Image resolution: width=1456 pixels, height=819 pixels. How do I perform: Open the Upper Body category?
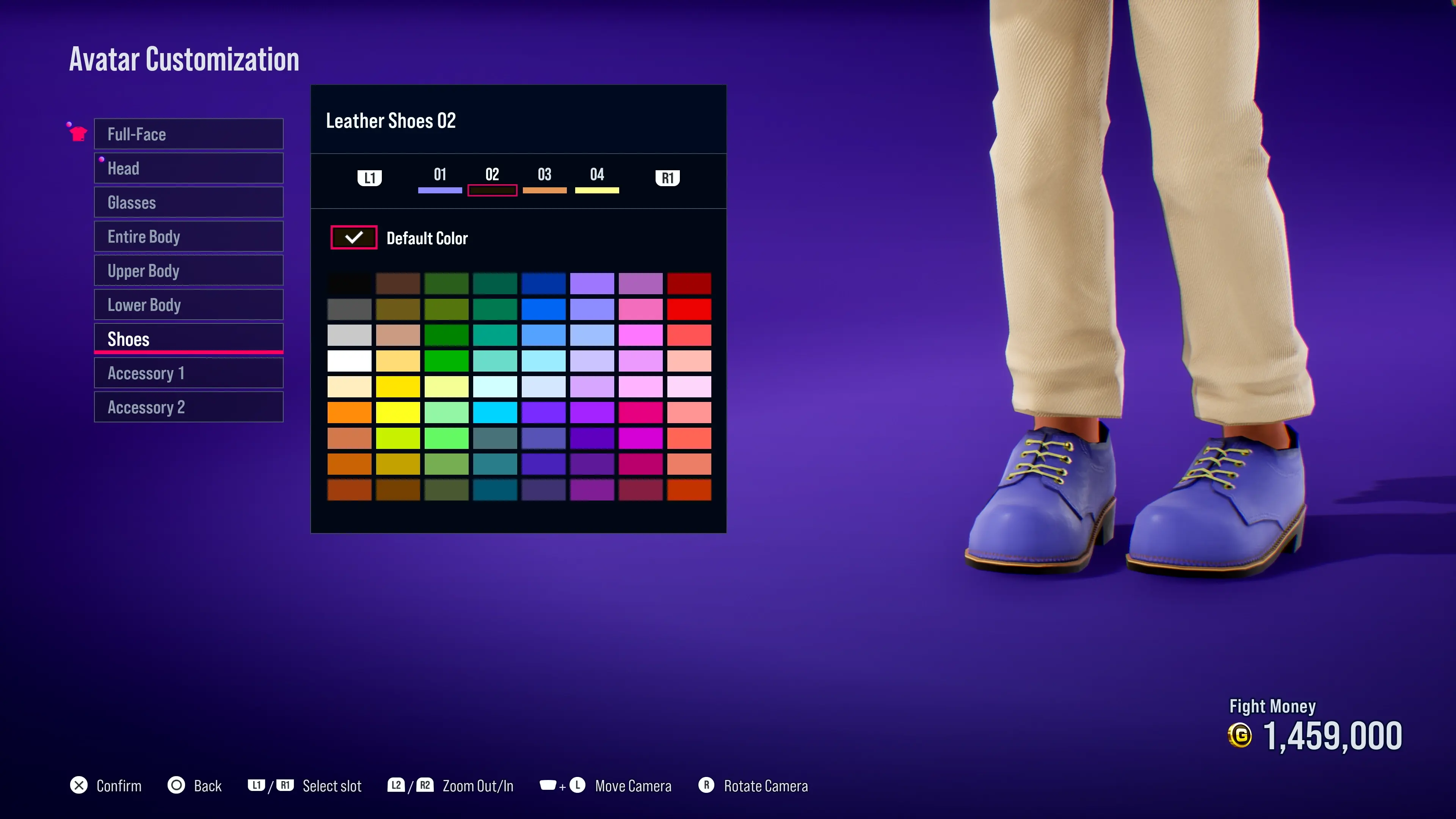[188, 271]
